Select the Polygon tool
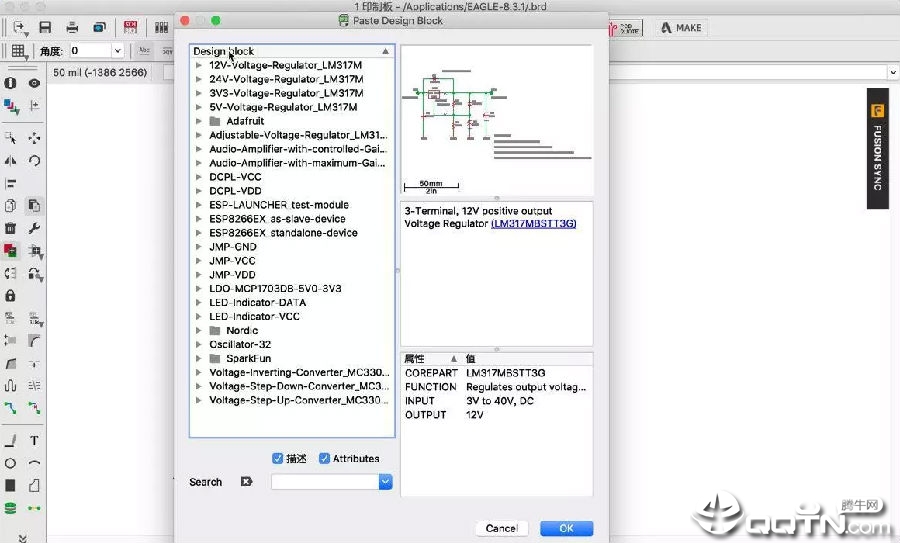This screenshot has width=900, height=543. point(34,486)
